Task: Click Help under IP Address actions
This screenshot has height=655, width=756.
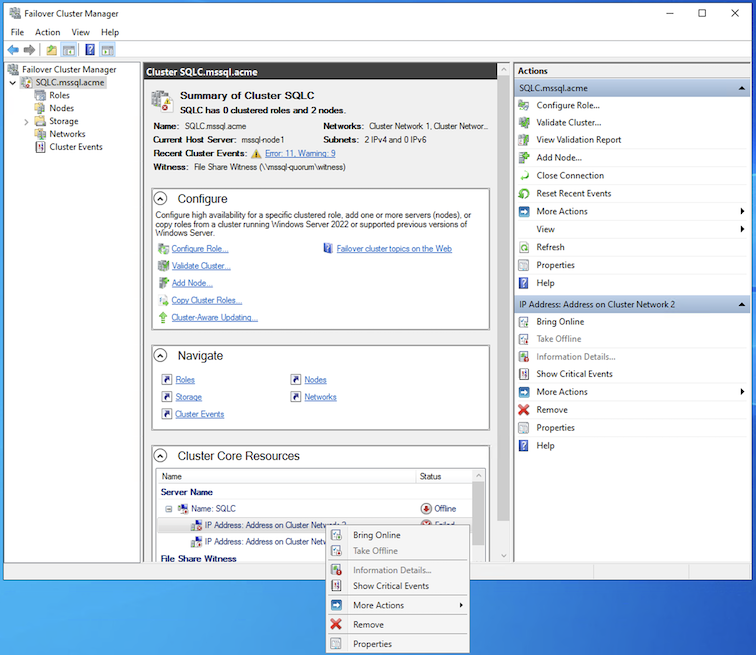Action: click(x=545, y=446)
